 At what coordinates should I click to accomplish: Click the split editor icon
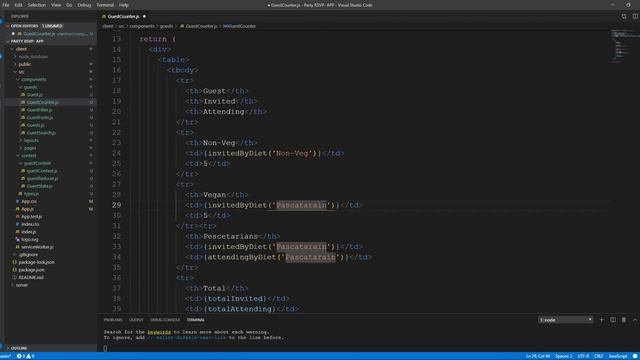tap(635, 16)
